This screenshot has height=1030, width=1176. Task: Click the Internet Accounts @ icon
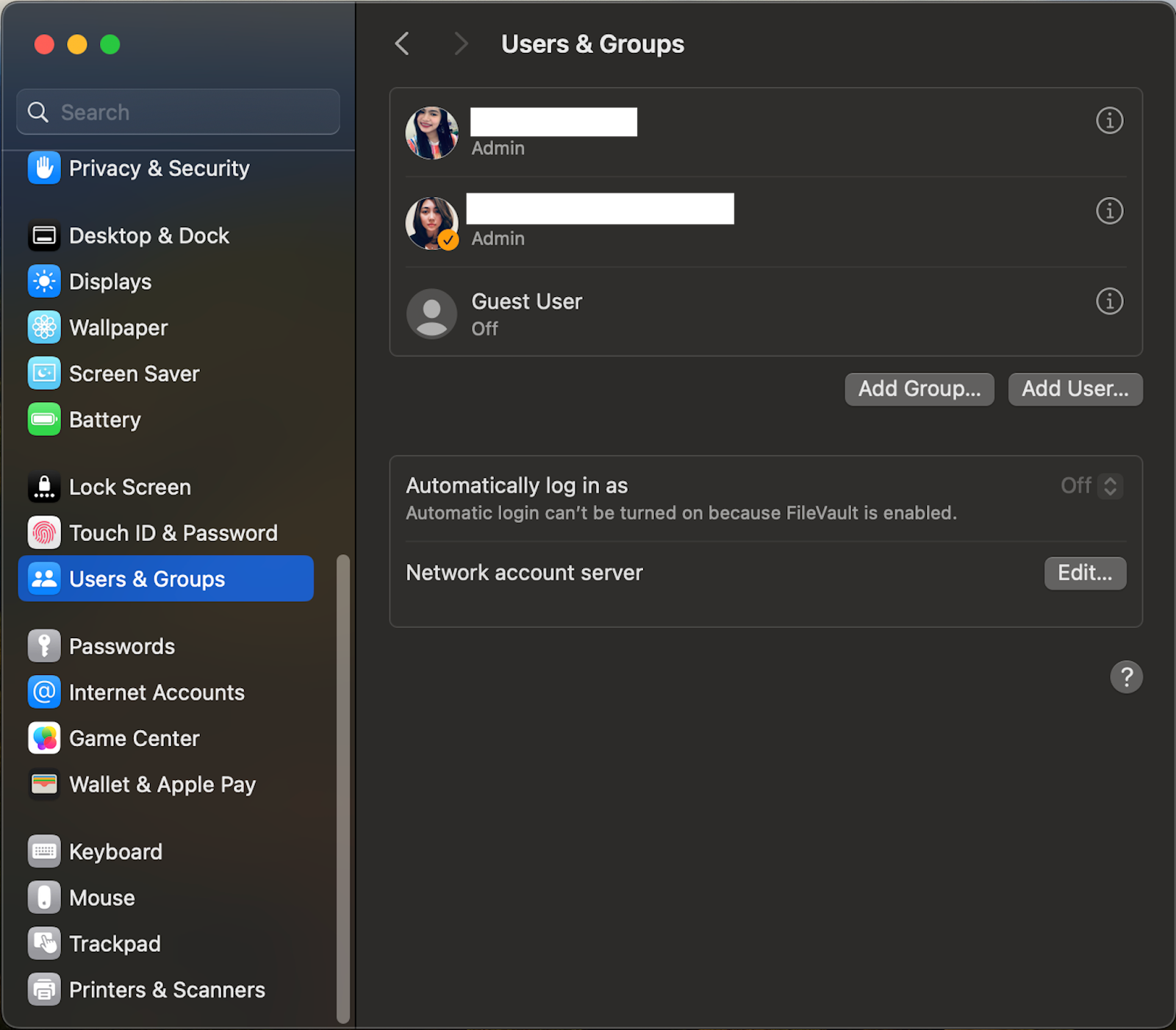(44, 693)
